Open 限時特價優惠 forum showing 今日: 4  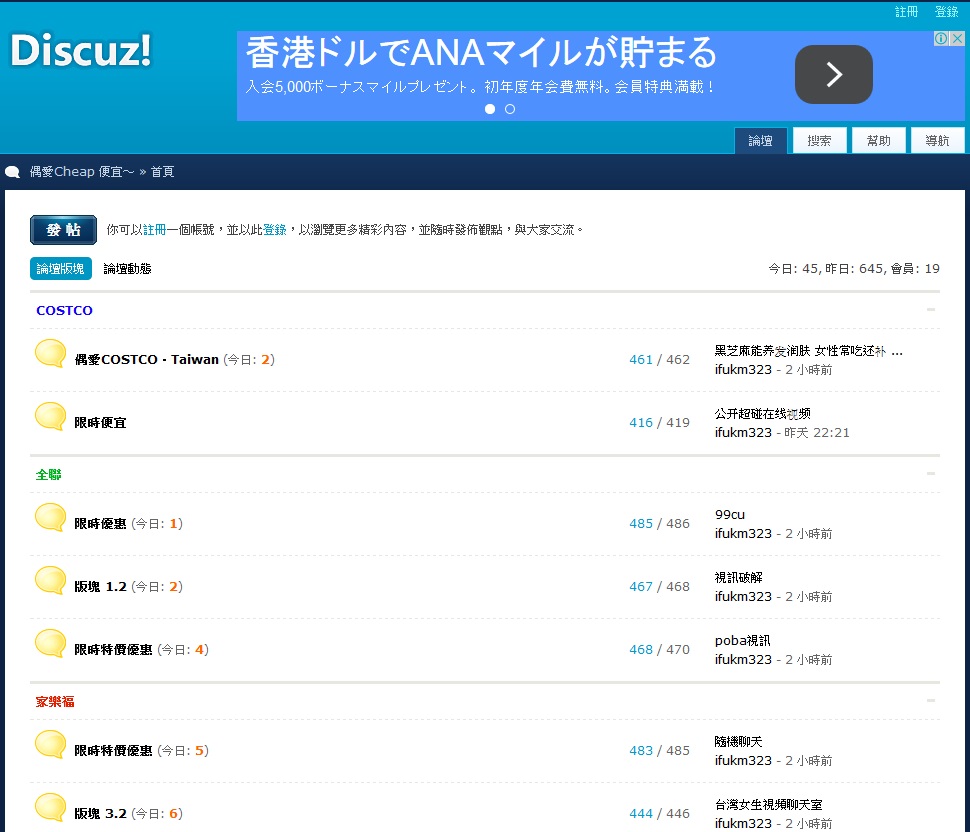tap(113, 650)
